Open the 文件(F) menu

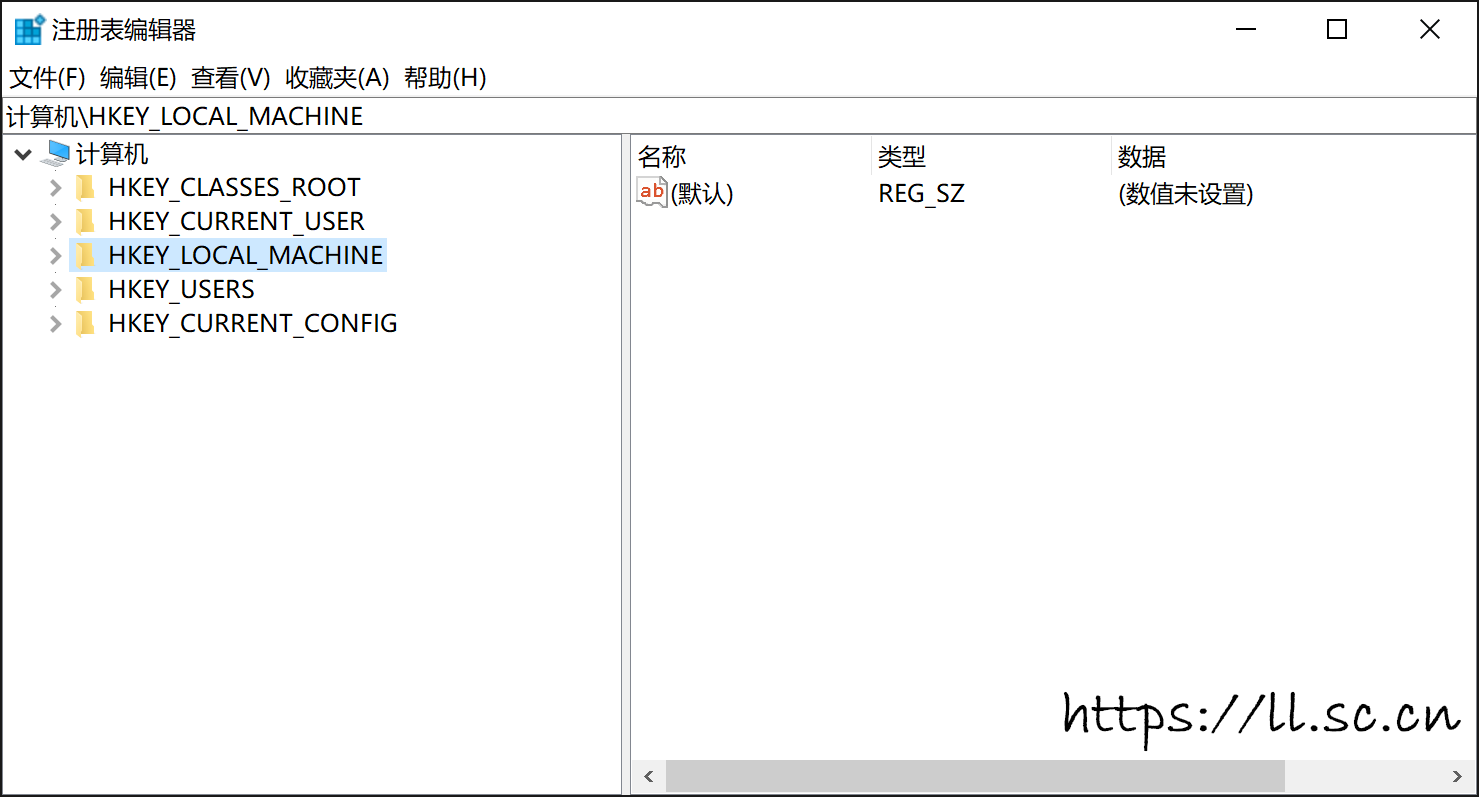click(x=47, y=78)
